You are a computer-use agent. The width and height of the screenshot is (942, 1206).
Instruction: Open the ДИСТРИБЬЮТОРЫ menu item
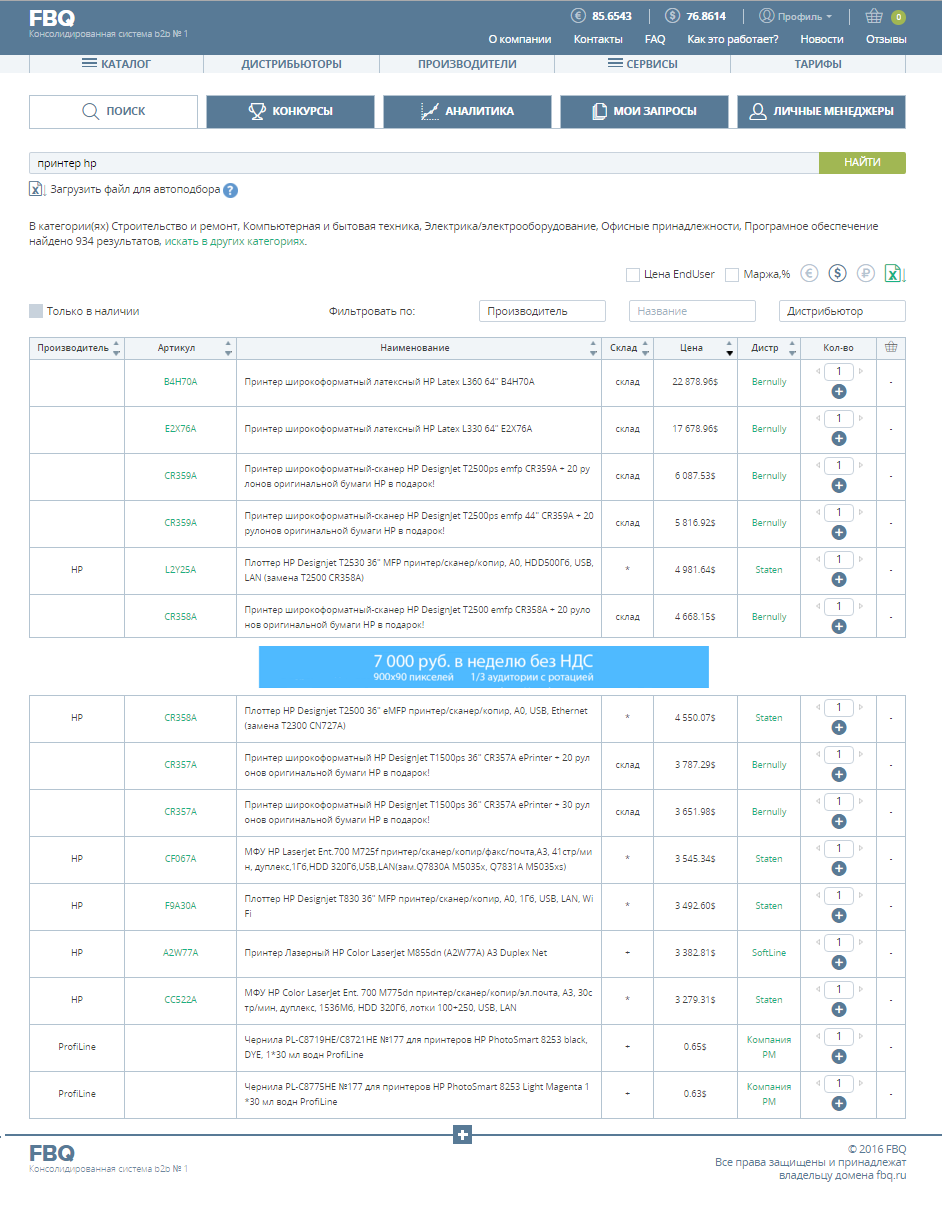(x=291, y=64)
